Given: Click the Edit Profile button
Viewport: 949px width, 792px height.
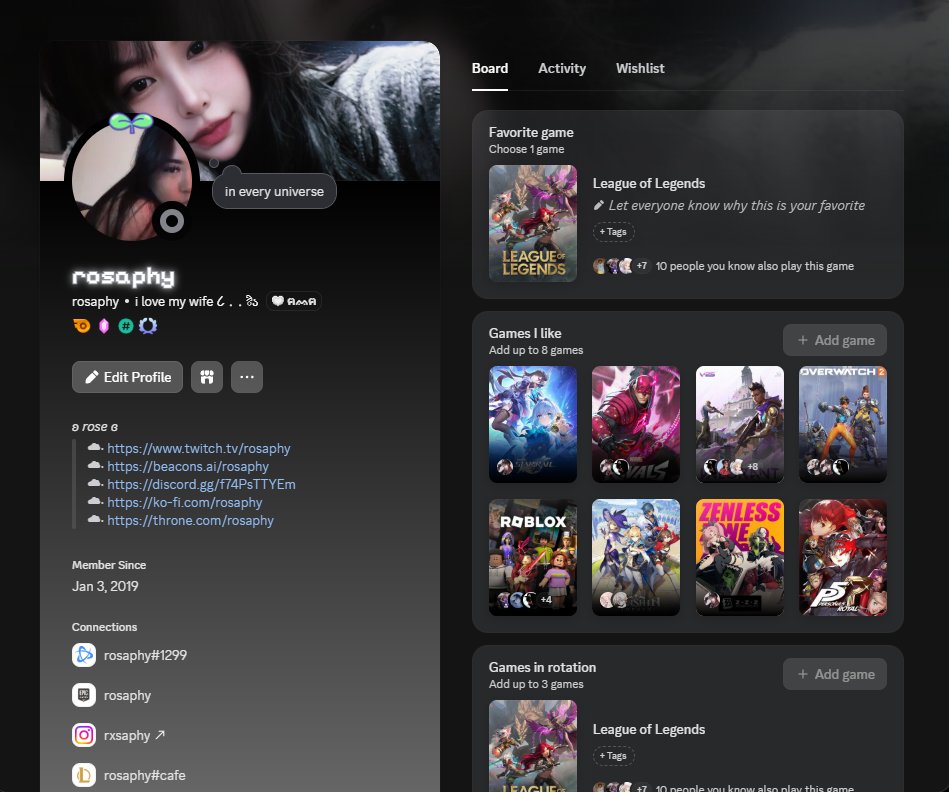Looking at the screenshot, I should pyautogui.click(x=127, y=377).
